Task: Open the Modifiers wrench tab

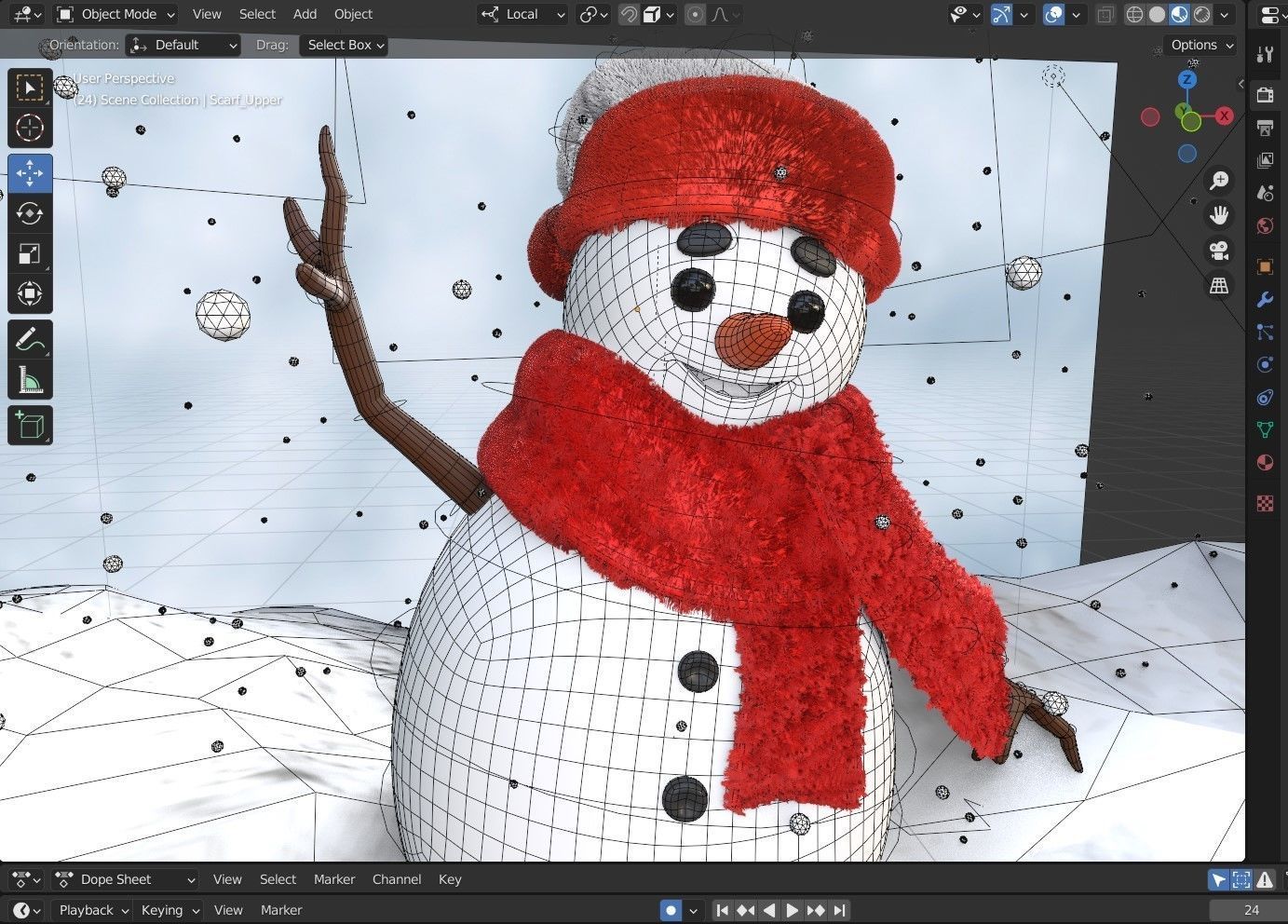Action: pyautogui.click(x=1265, y=299)
